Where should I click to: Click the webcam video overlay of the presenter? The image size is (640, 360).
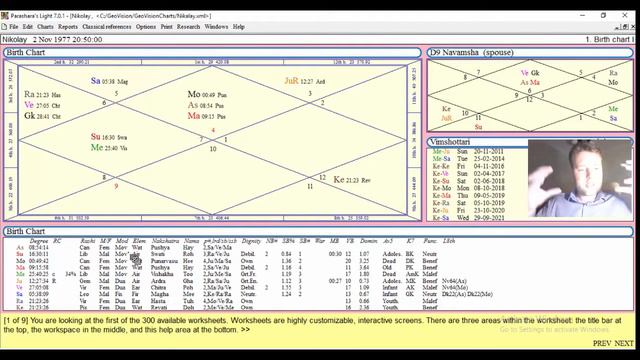580,178
